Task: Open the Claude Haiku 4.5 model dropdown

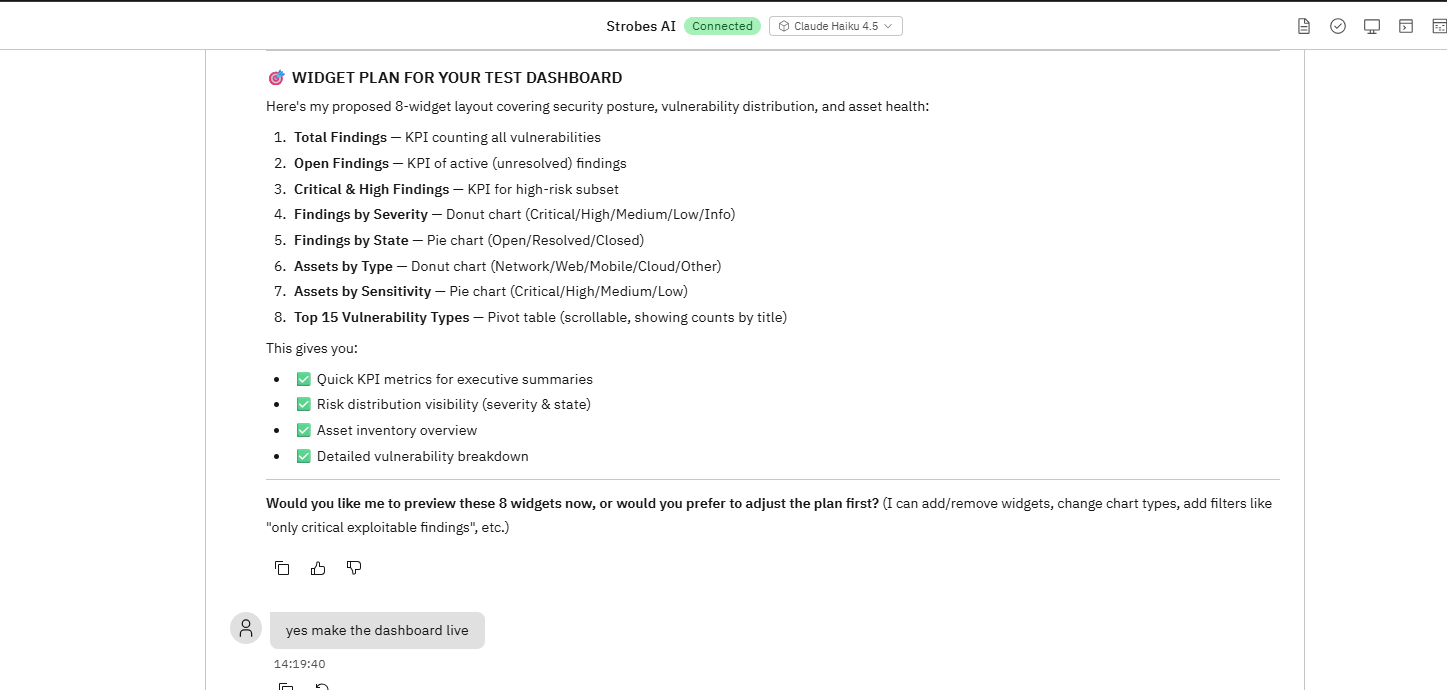Action: point(836,26)
